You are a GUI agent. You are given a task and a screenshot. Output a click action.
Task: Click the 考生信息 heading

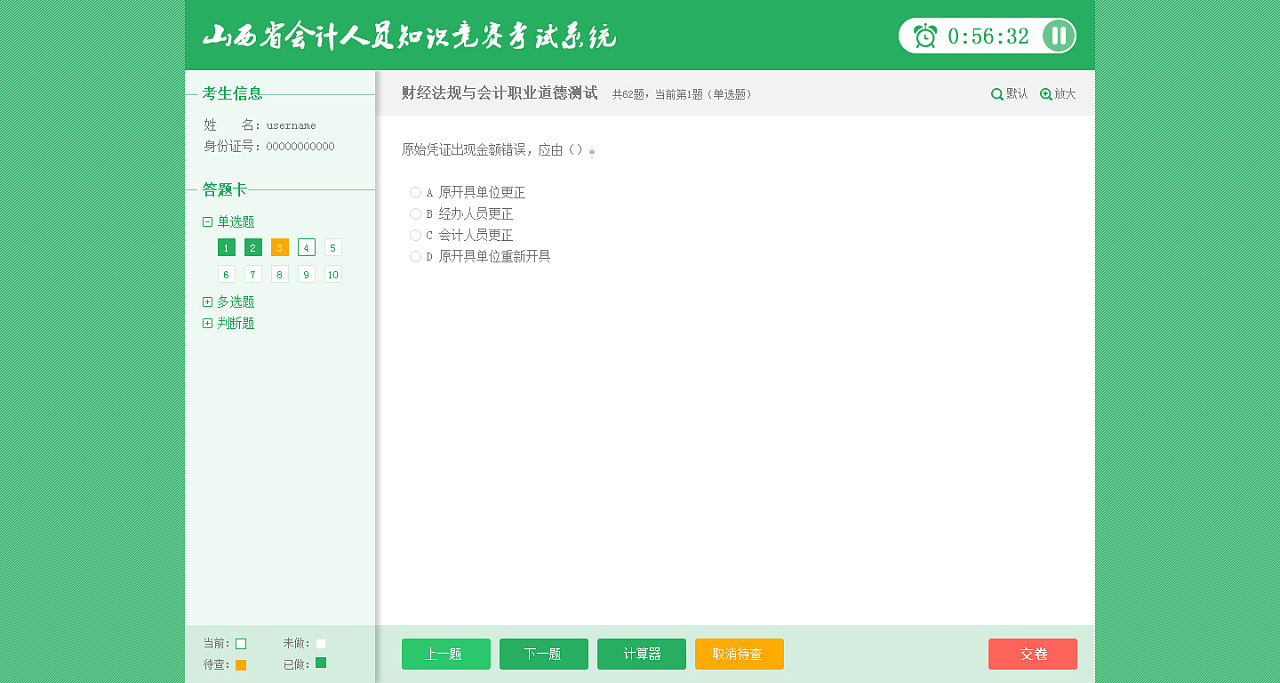point(233,93)
